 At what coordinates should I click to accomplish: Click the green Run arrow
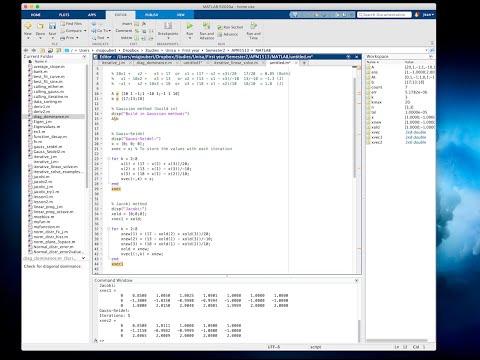[x=190, y=26]
